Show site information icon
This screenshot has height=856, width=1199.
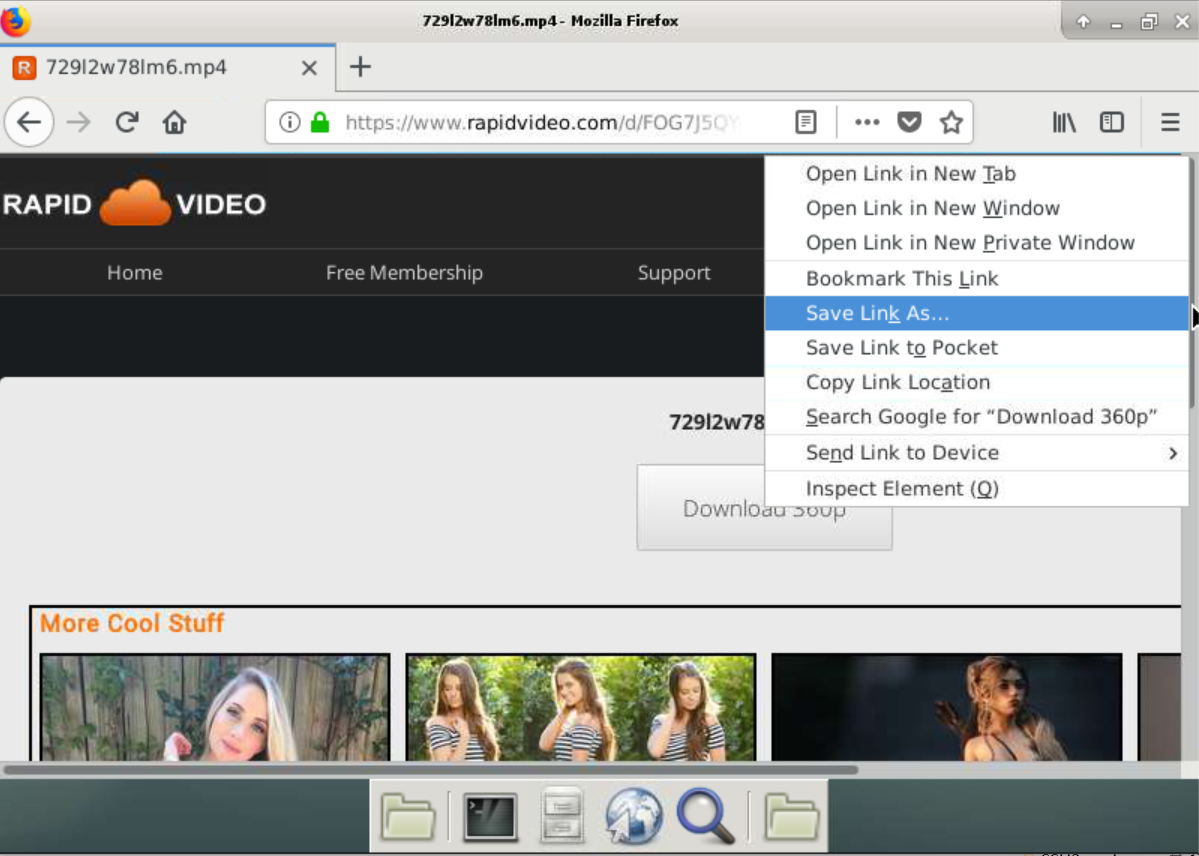290,122
